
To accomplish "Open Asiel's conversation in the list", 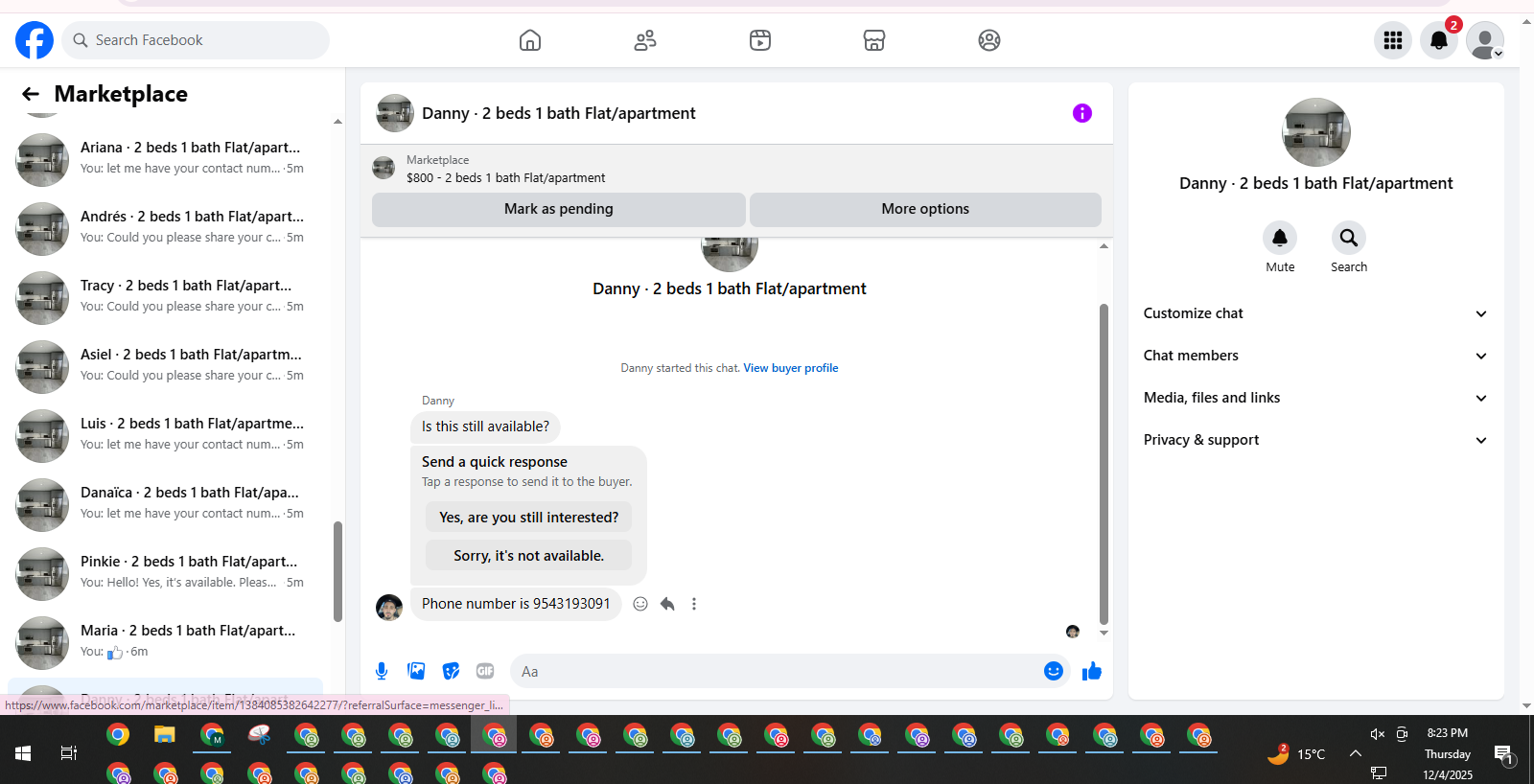I will coord(166,366).
